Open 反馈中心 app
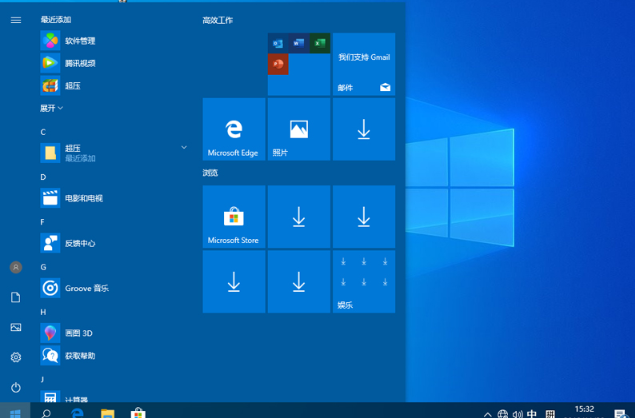Image resolution: width=635 pixels, height=418 pixels. pyautogui.click(x=113, y=243)
